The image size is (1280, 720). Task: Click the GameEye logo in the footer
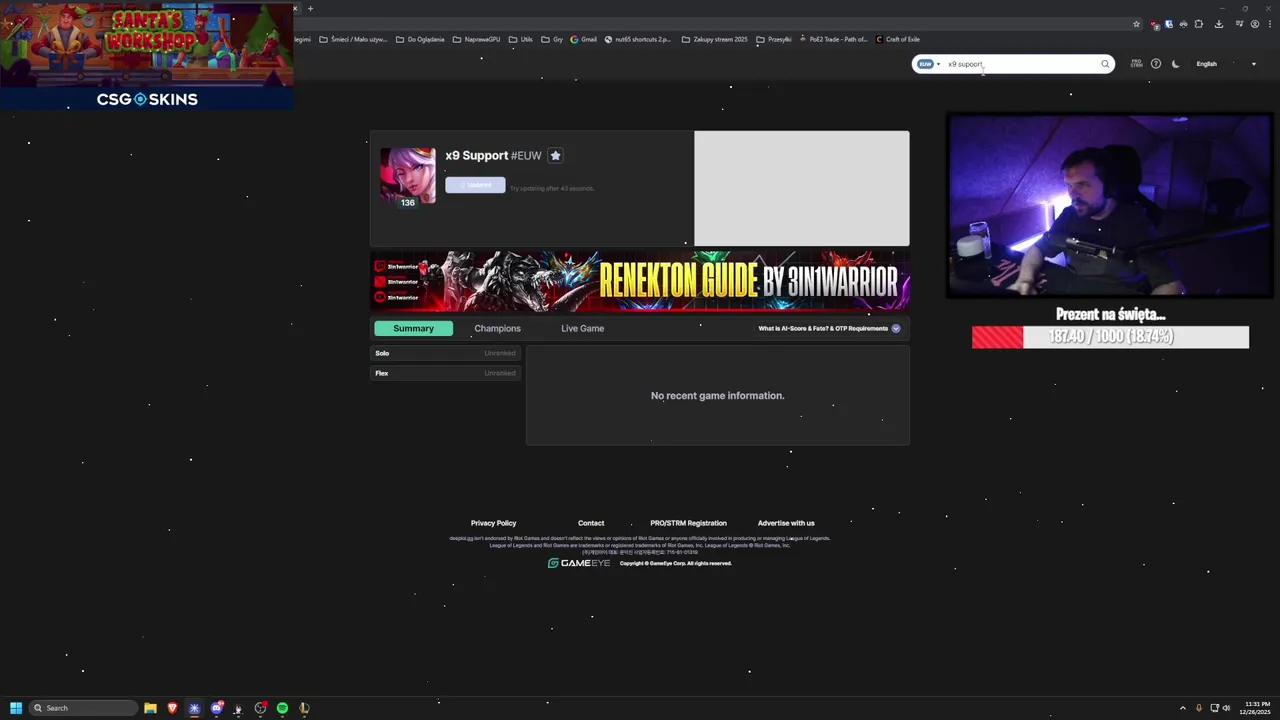(x=579, y=563)
